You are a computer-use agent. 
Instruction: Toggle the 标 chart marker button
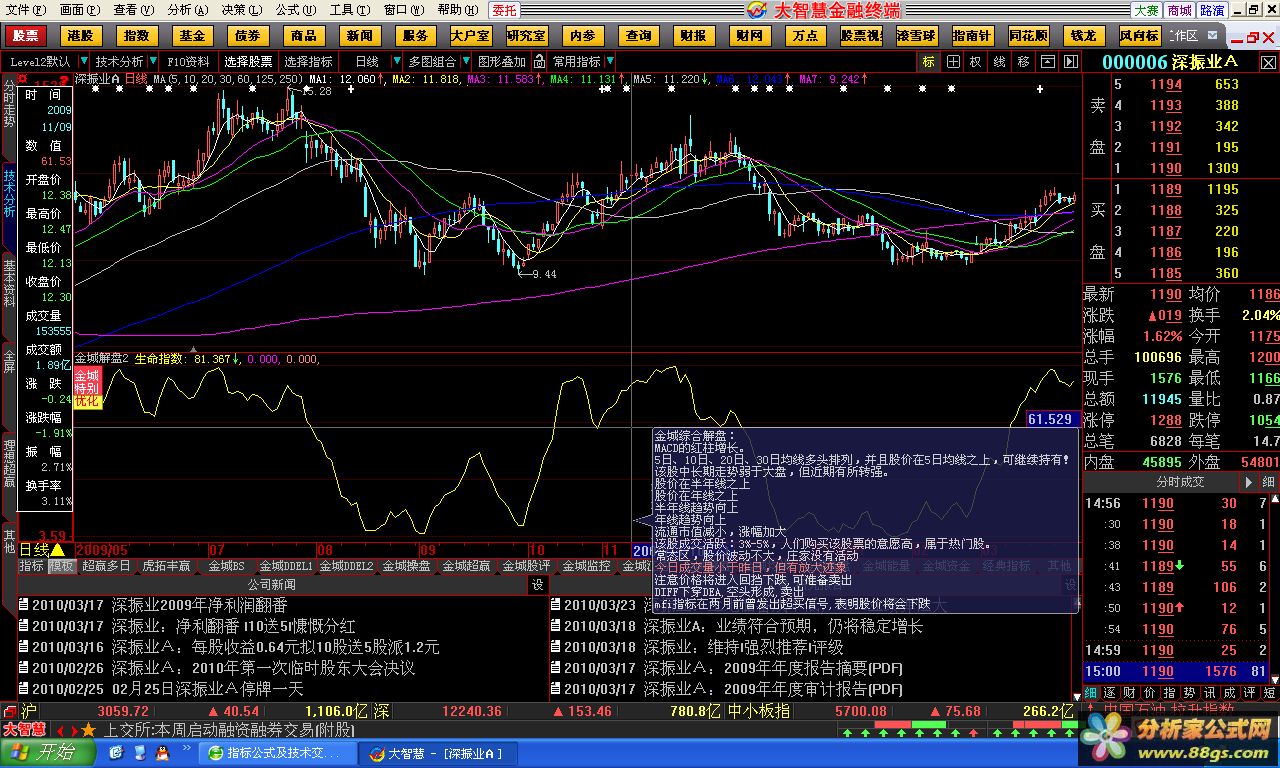(929, 62)
